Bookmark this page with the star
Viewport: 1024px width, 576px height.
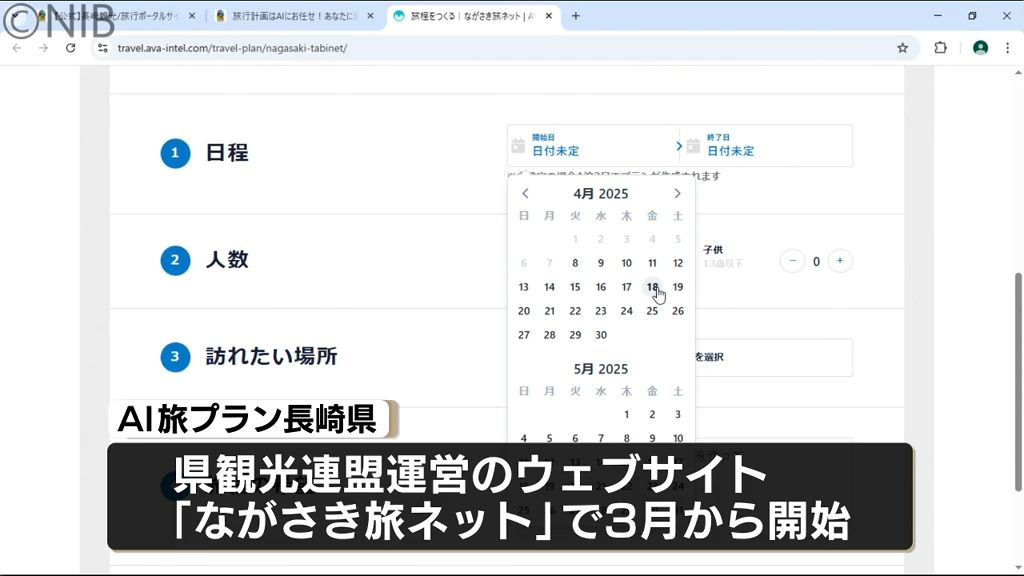(903, 48)
